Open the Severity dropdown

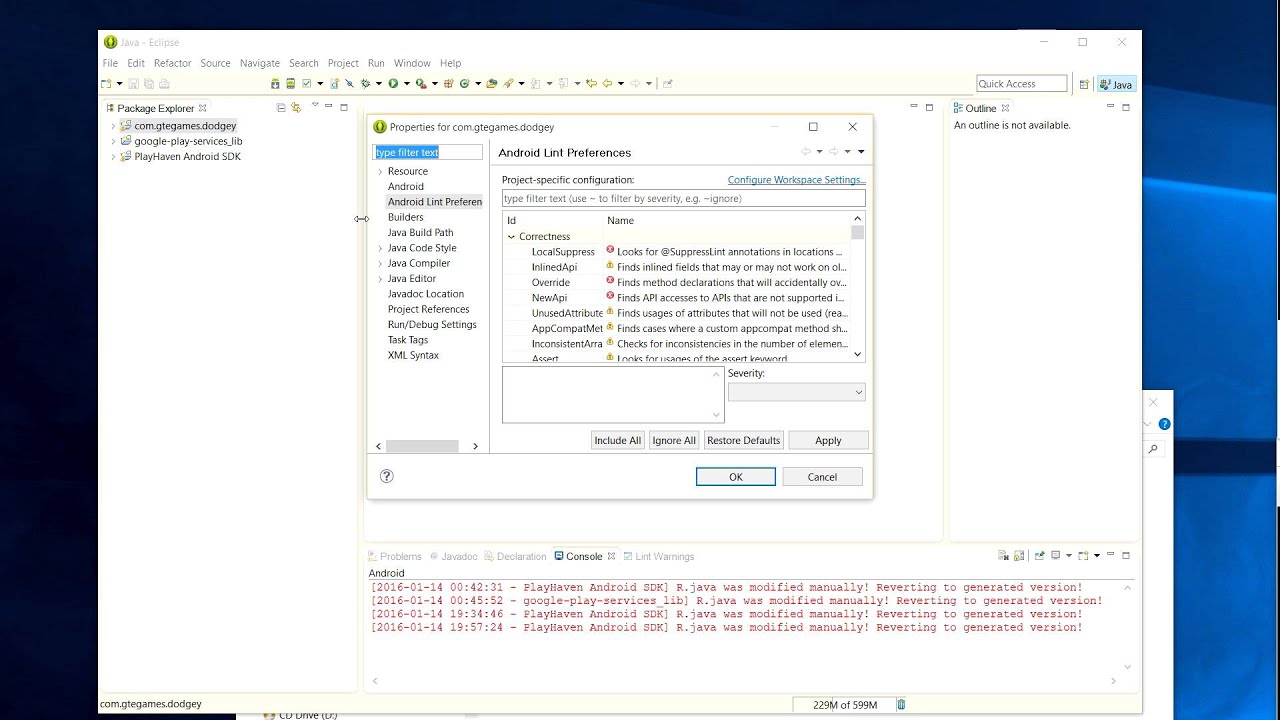[x=796, y=393]
